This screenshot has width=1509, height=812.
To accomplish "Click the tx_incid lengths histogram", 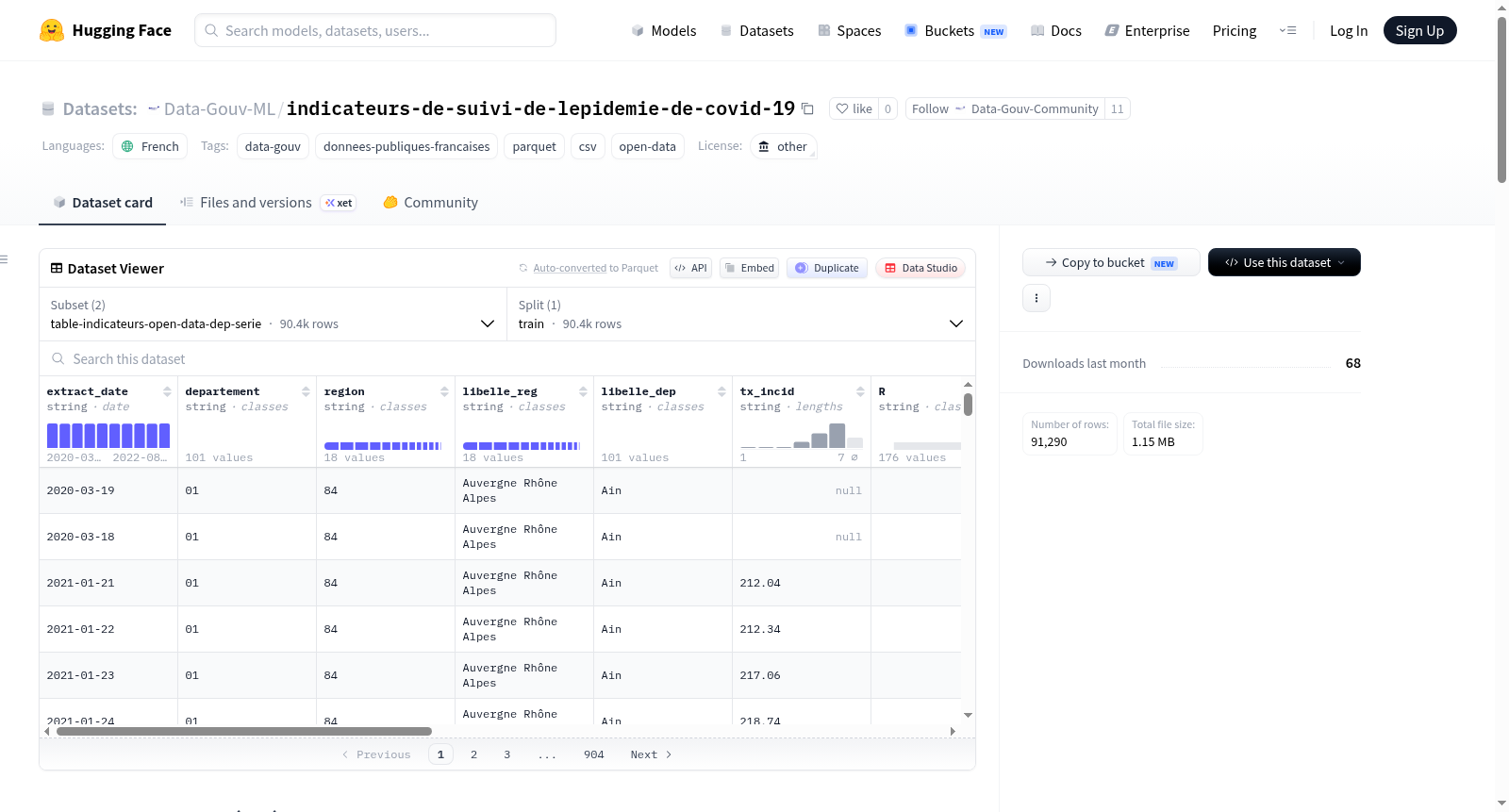I will (x=802, y=436).
